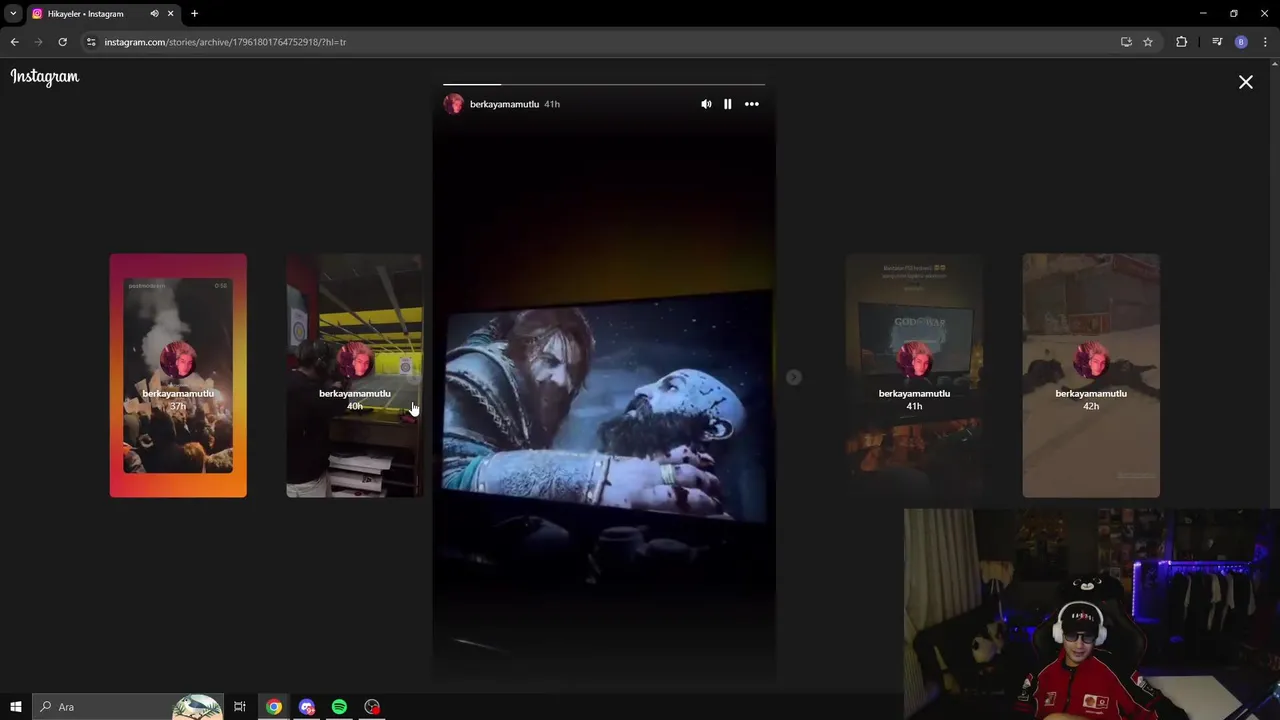Open the install/cast icon in address bar
The height and width of the screenshot is (720, 1280).
tap(1126, 42)
